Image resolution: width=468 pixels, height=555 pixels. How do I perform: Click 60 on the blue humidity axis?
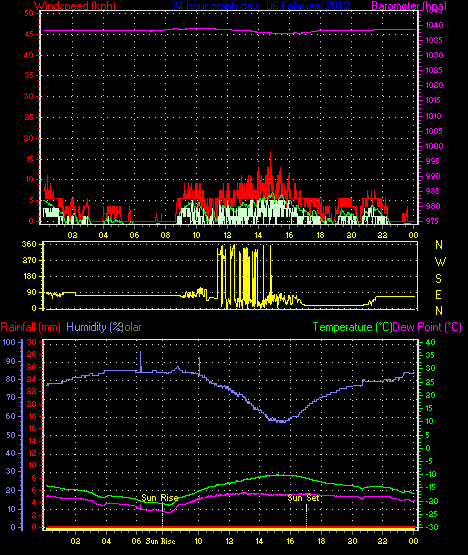click(11, 416)
